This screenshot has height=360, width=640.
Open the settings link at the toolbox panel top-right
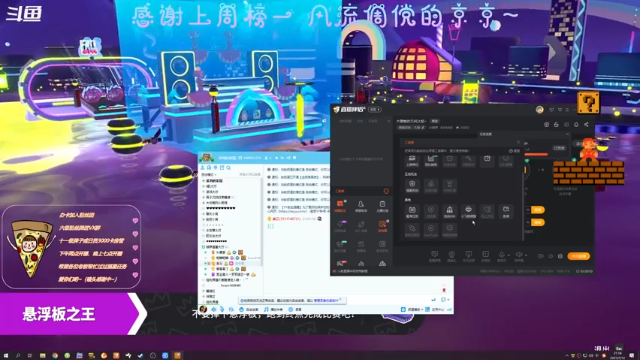[514, 151]
